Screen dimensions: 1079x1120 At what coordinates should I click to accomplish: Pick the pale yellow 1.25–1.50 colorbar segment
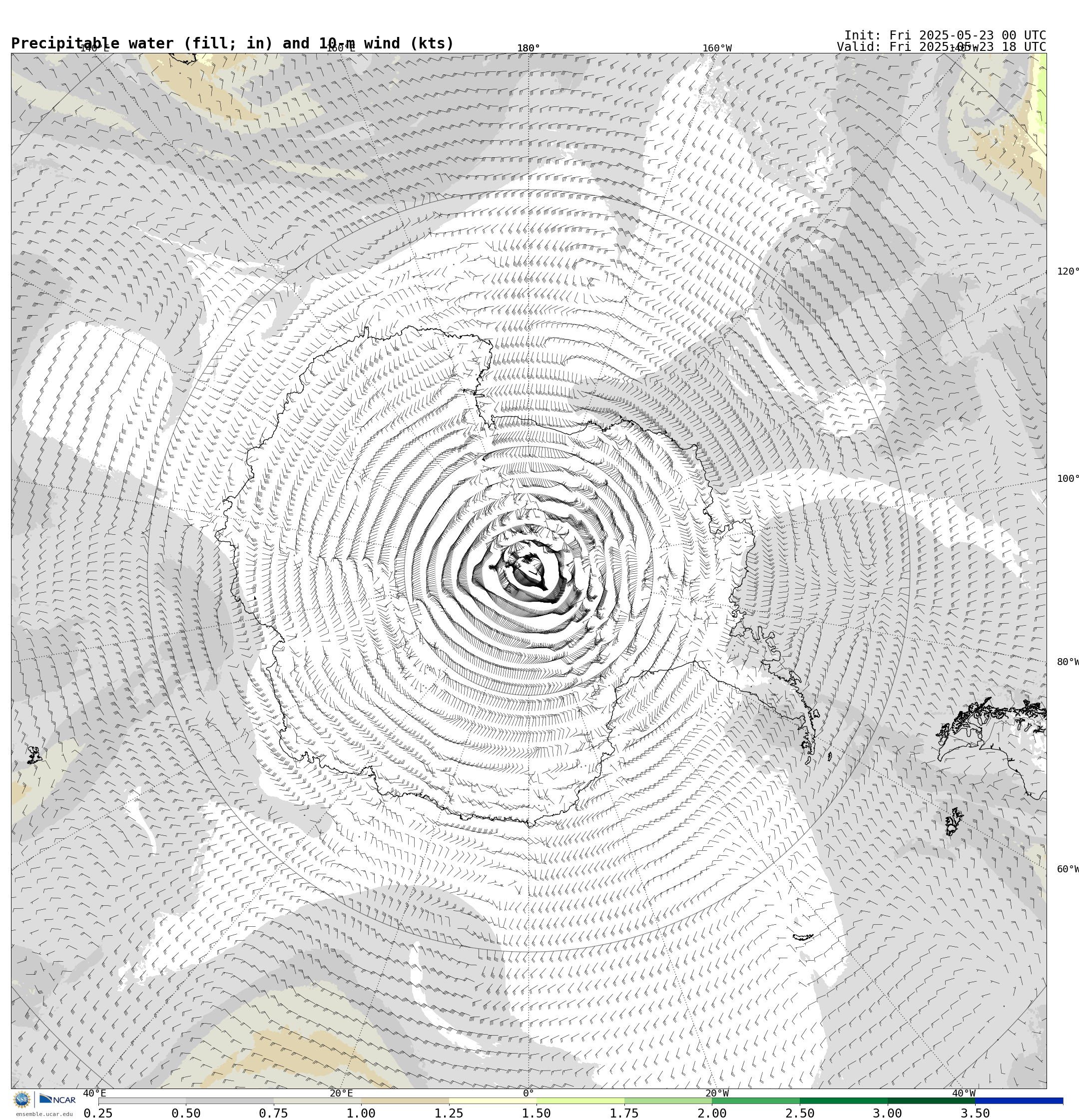(x=493, y=1101)
